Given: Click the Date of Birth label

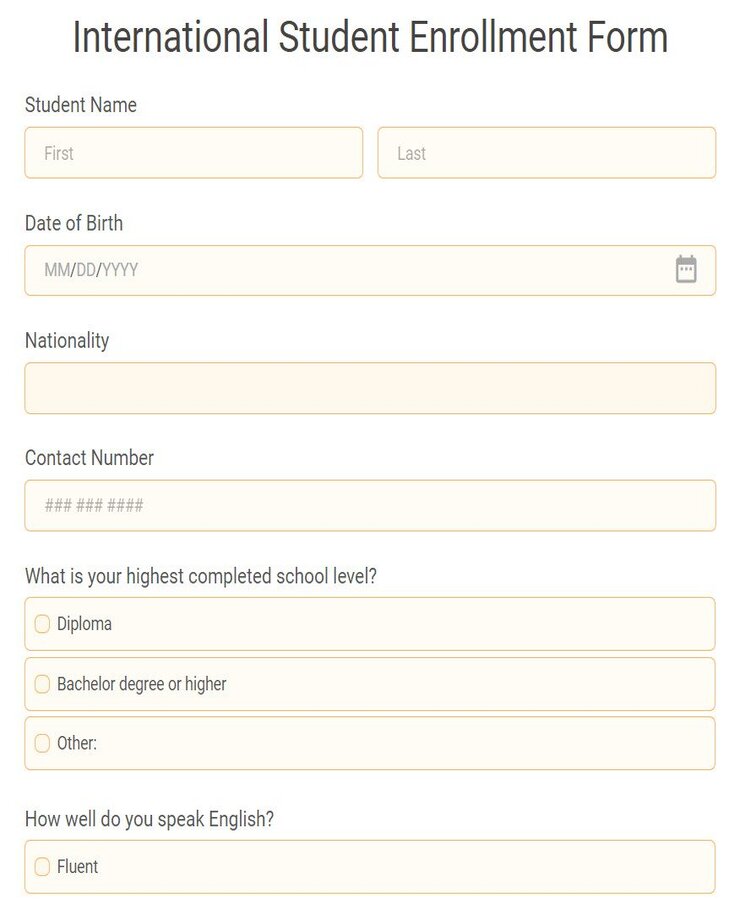Looking at the screenshot, I should tap(73, 224).
